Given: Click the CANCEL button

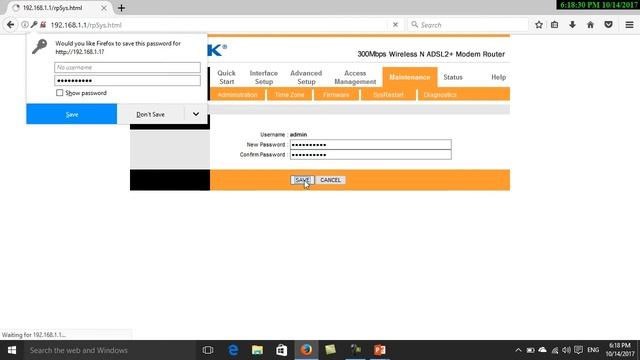Looking at the screenshot, I should click(330, 180).
